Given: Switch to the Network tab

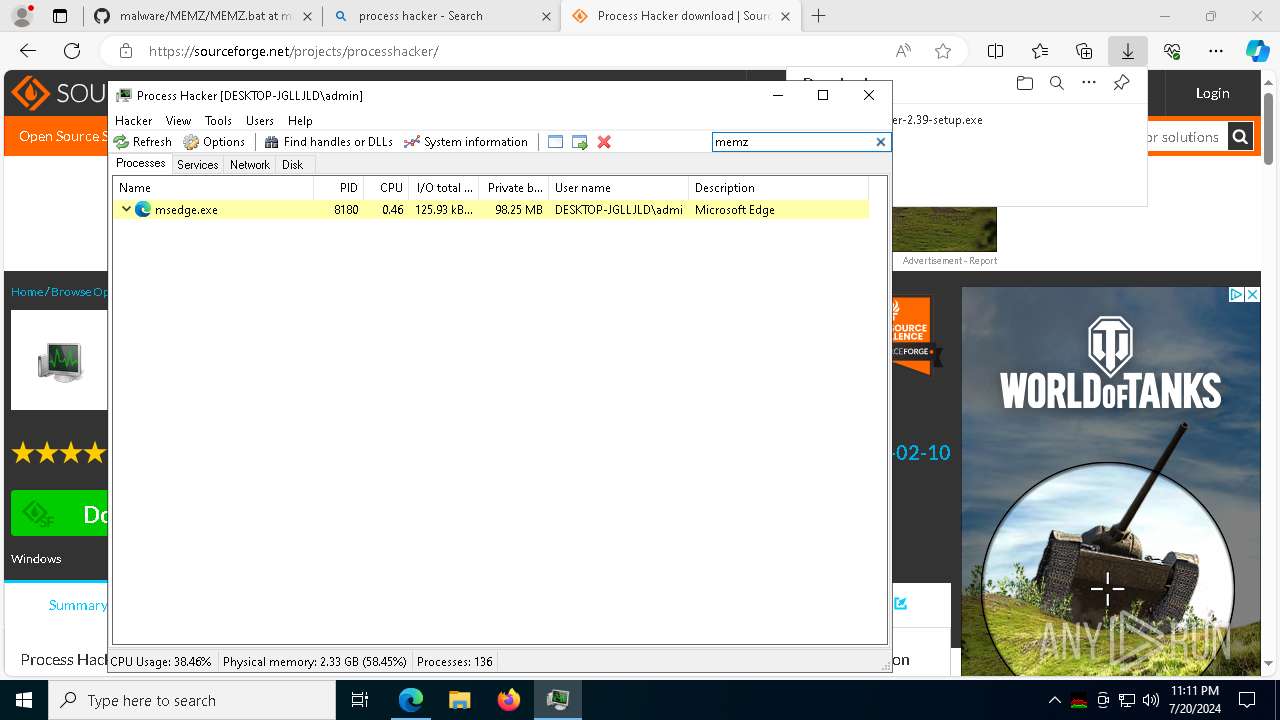Looking at the screenshot, I should pos(250,165).
